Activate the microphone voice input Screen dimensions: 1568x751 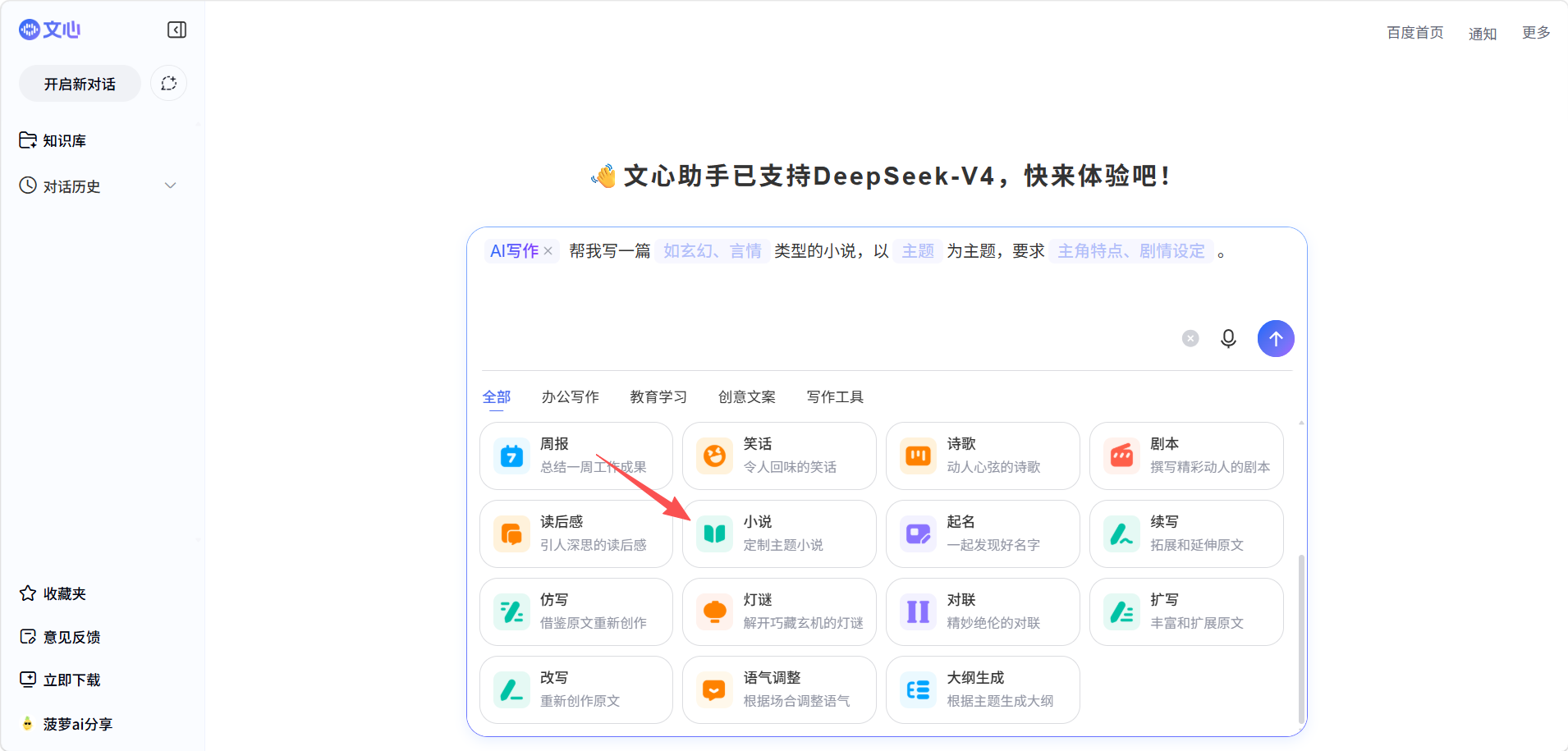(1228, 338)
